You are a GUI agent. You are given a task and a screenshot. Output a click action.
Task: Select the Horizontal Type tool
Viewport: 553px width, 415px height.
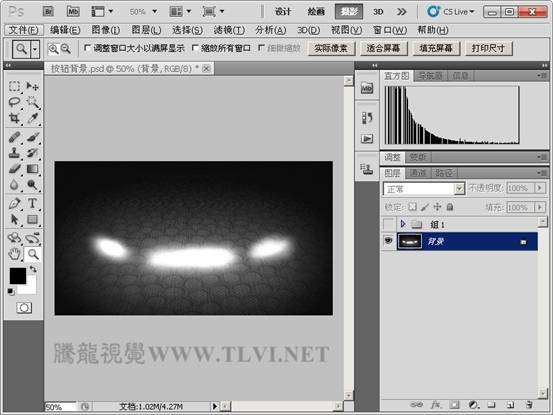tap(32, 203)
